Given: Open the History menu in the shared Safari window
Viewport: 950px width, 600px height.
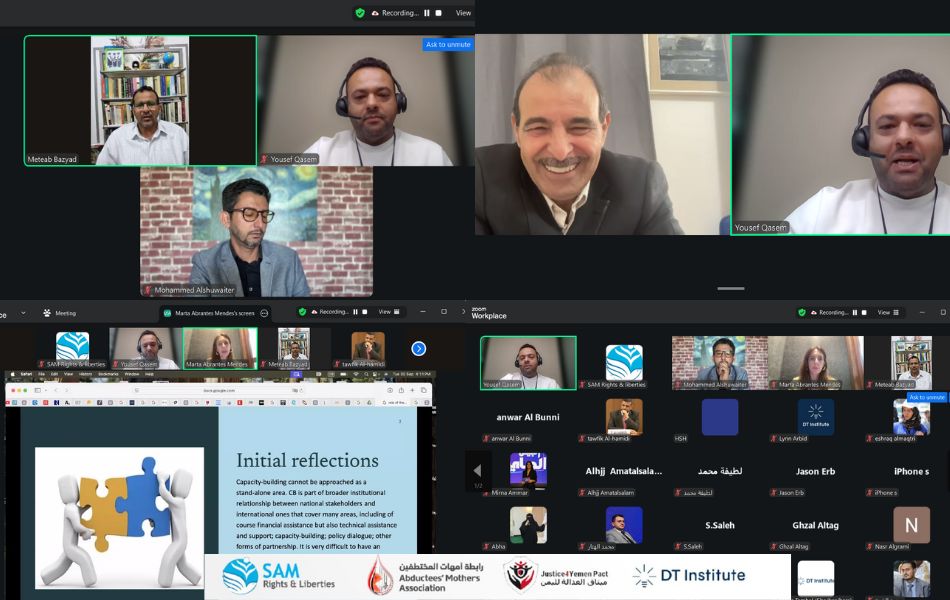Looking at the screenshot, I should [x=84, y=374].
